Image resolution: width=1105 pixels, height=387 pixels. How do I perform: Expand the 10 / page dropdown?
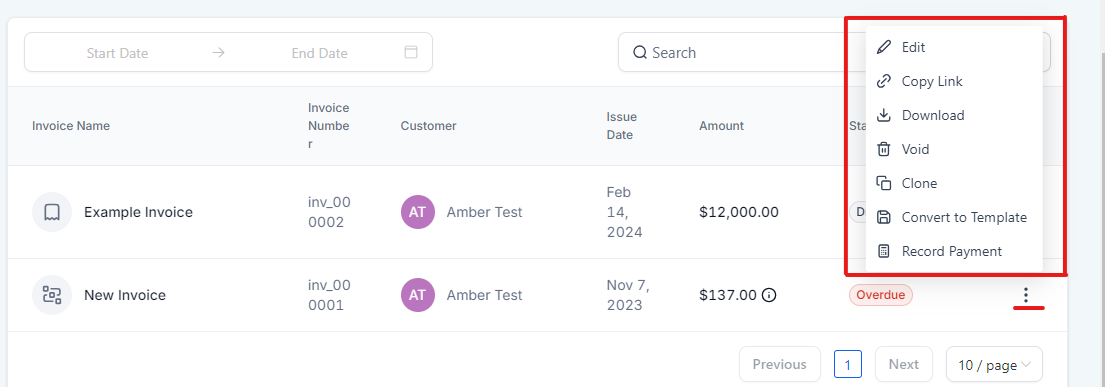coord(994,364)
